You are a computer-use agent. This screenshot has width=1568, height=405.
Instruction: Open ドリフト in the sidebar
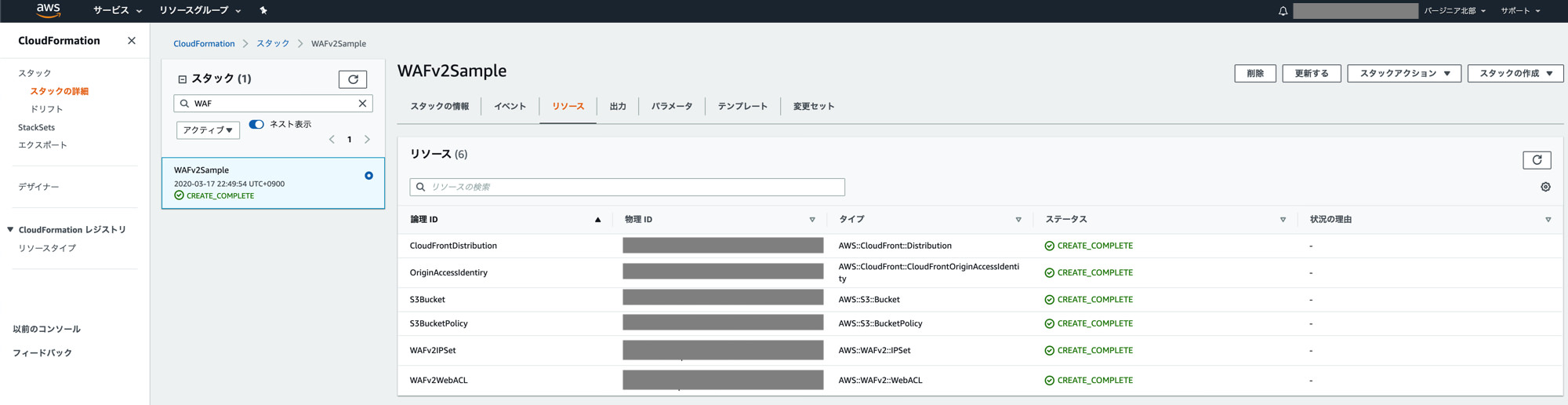tap(46, 109)
